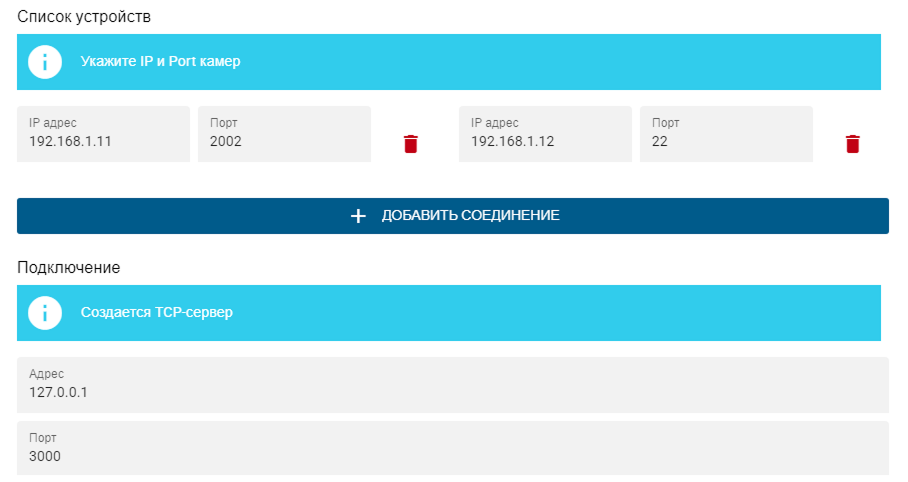Viewport: 908px width, 482px height.
Task: Click the 'Адрес' label above 127.0.0.1
Action: (46, 374)
